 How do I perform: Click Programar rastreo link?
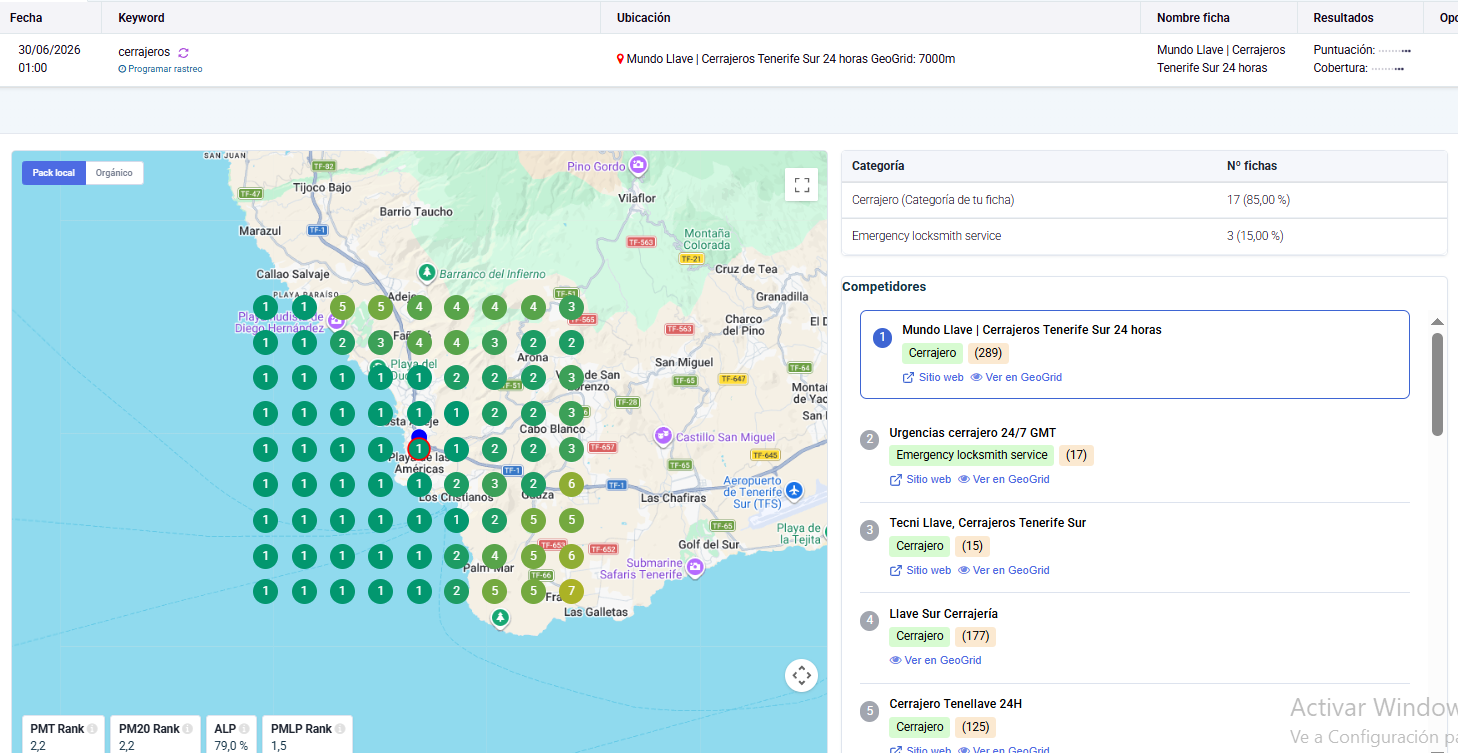click(x=160, y=69)
